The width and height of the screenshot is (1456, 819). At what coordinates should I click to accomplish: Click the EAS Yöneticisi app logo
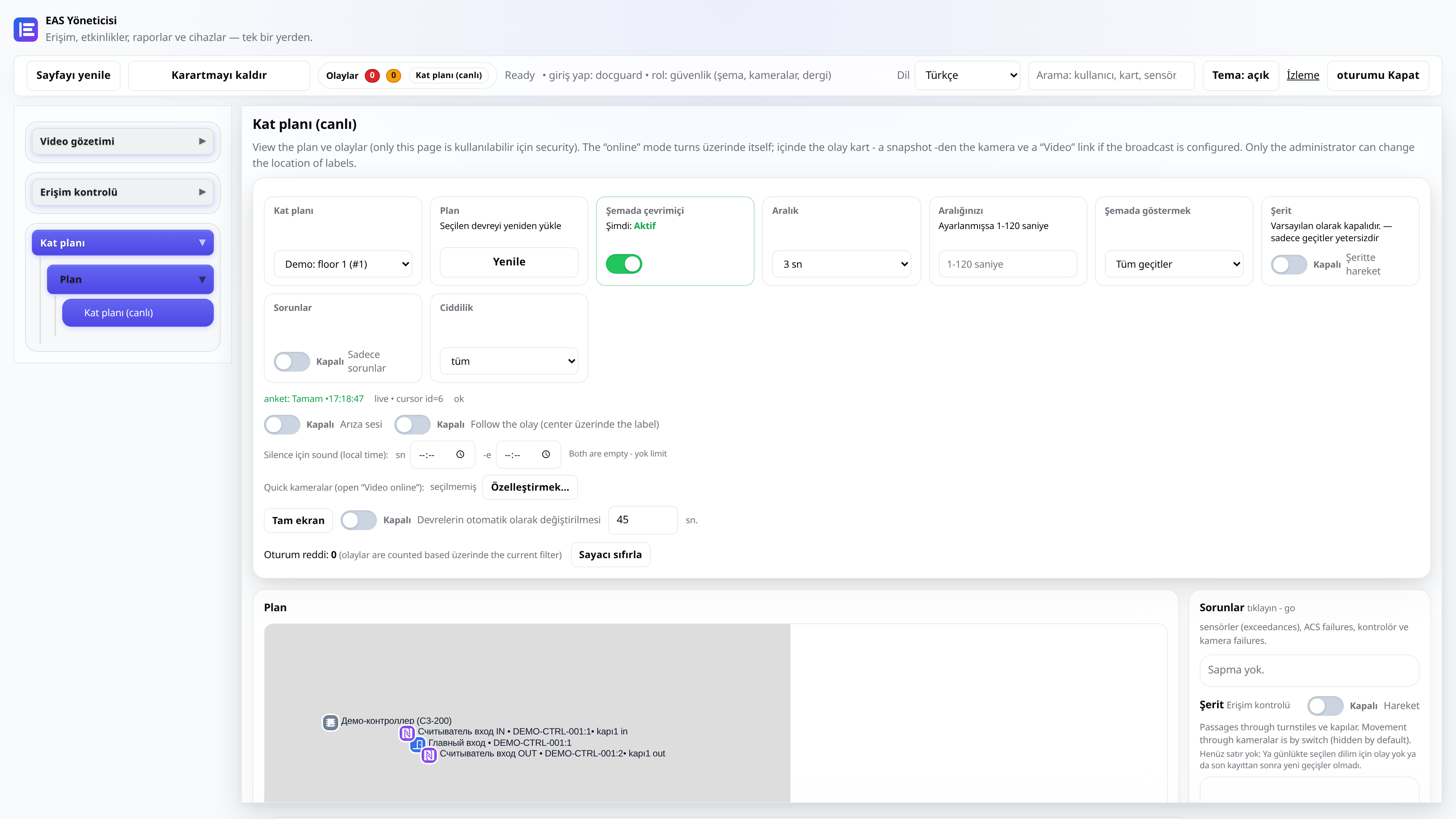pyautogui.click(x=25, y=30)
